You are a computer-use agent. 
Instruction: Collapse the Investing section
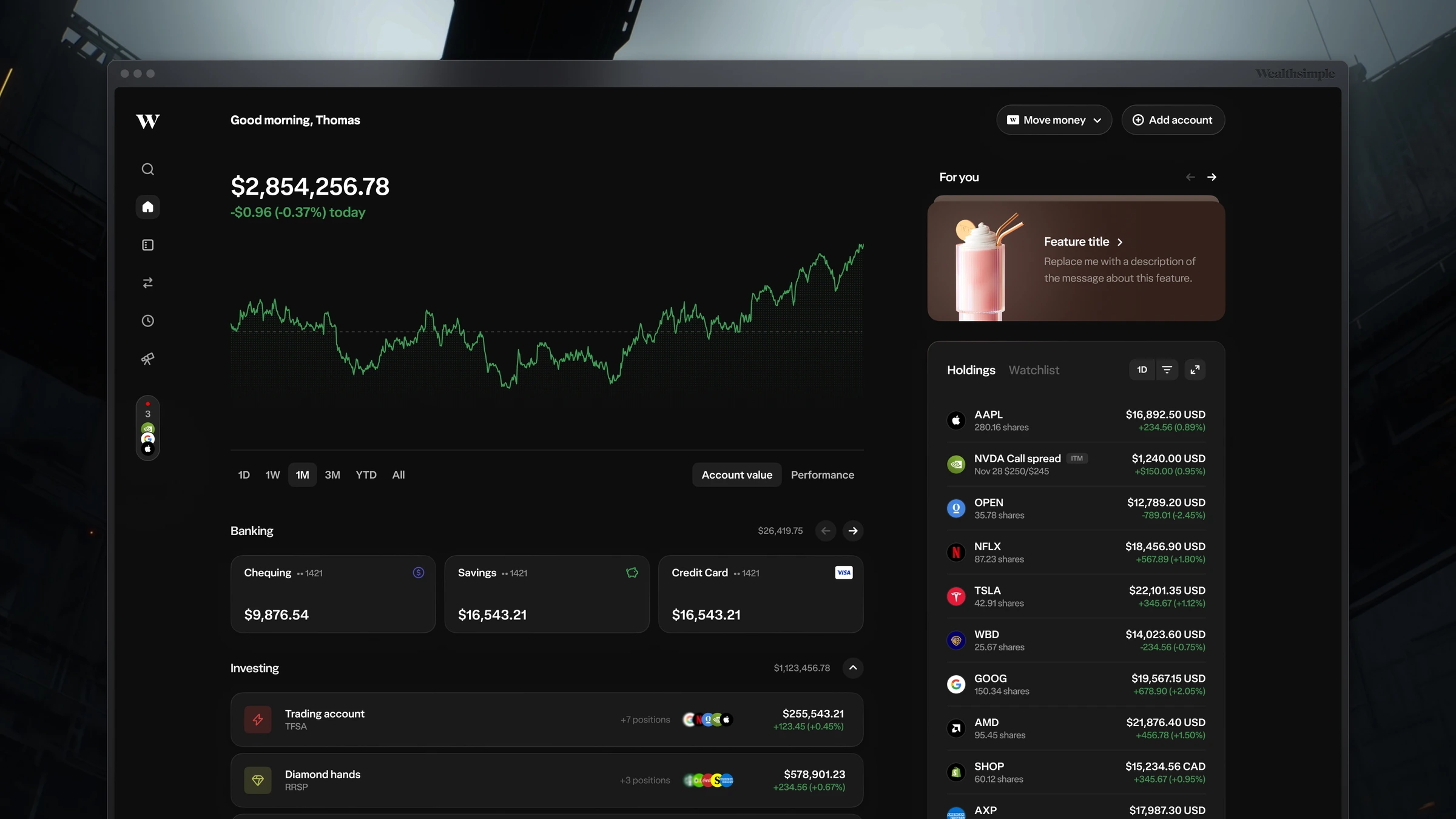tap(853, 668)
